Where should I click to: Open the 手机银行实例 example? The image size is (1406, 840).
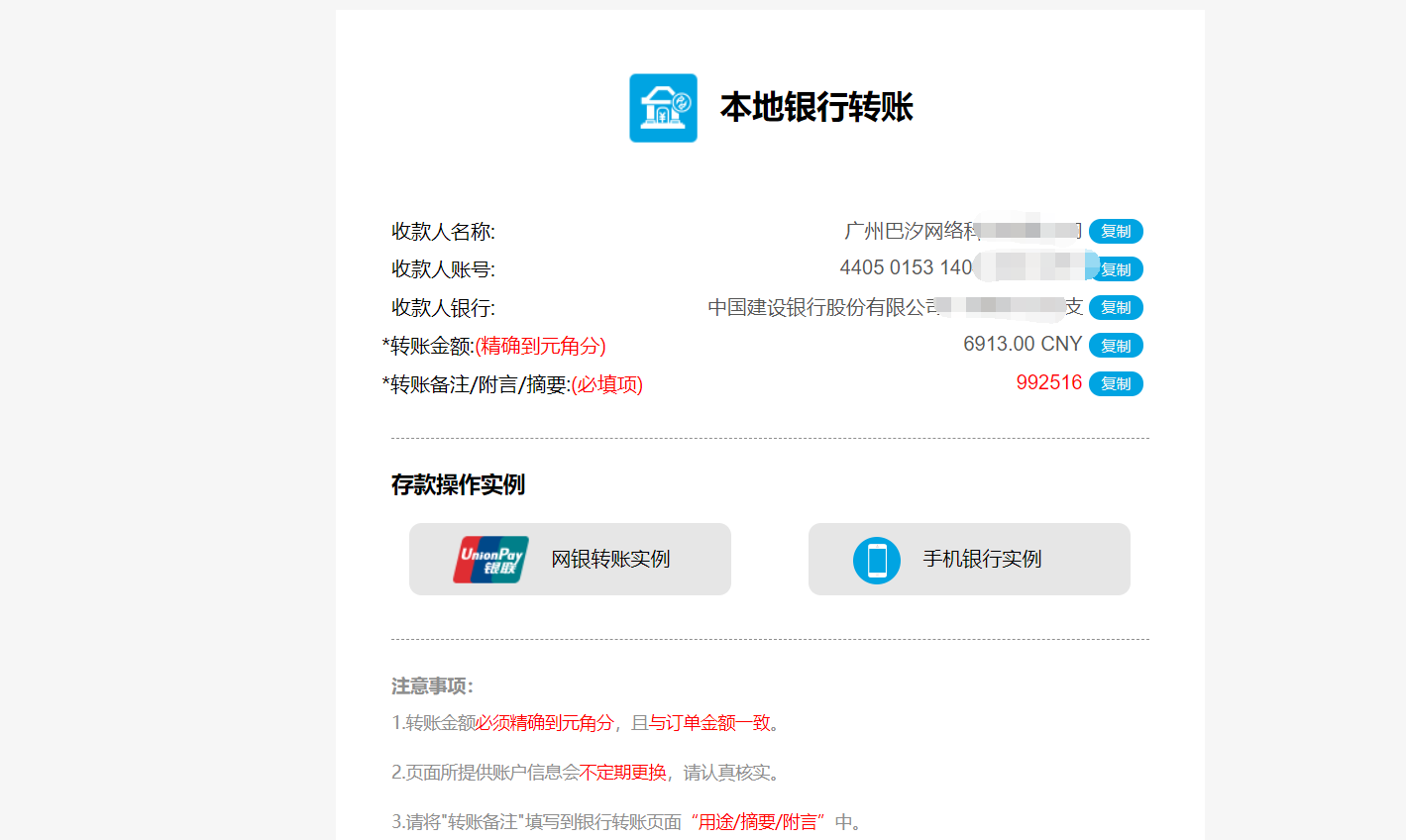[x=981, y=560]
